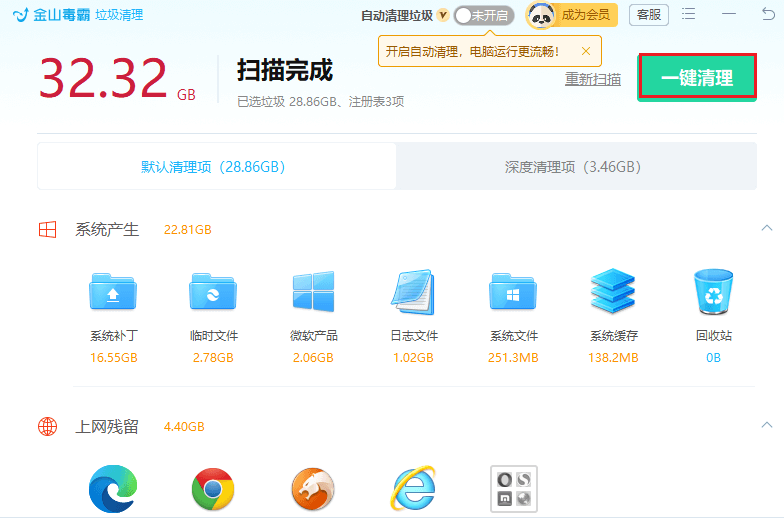This screenshot has width=784, height=520.
Task: Open the hamburger menu icon
Action: [x=688, y=14]
